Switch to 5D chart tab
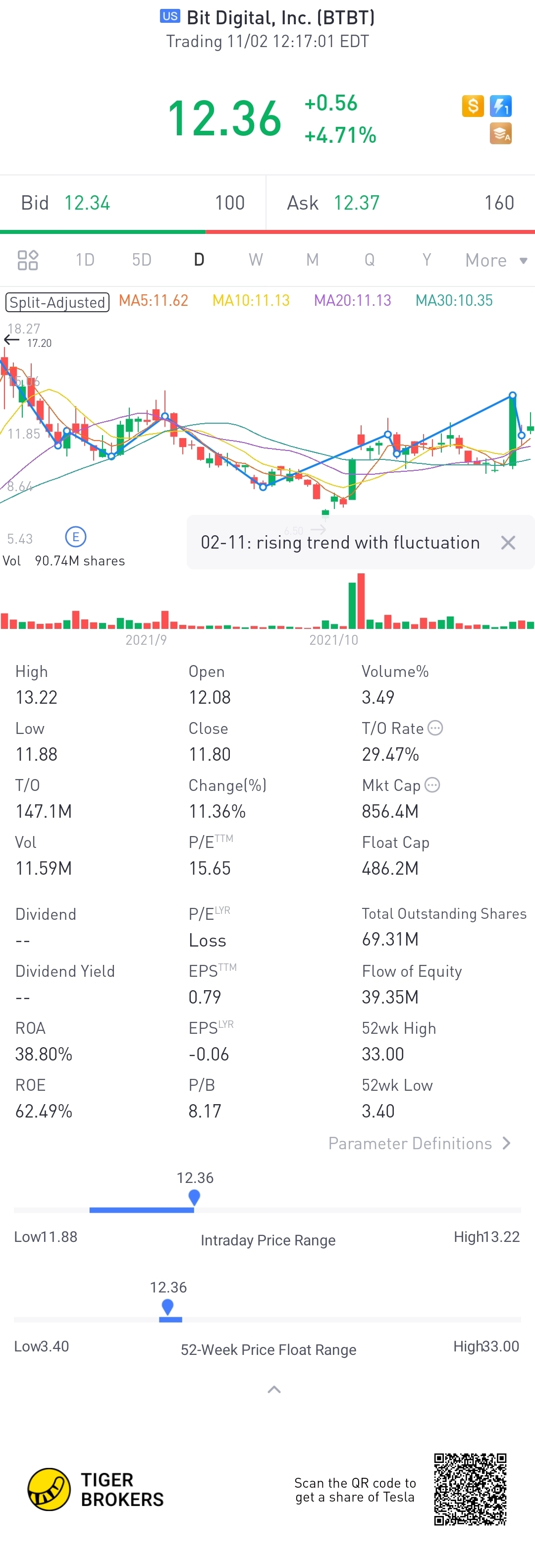Screen dimensions: 535x1568 pyautogui.click(x=141, y=260)
